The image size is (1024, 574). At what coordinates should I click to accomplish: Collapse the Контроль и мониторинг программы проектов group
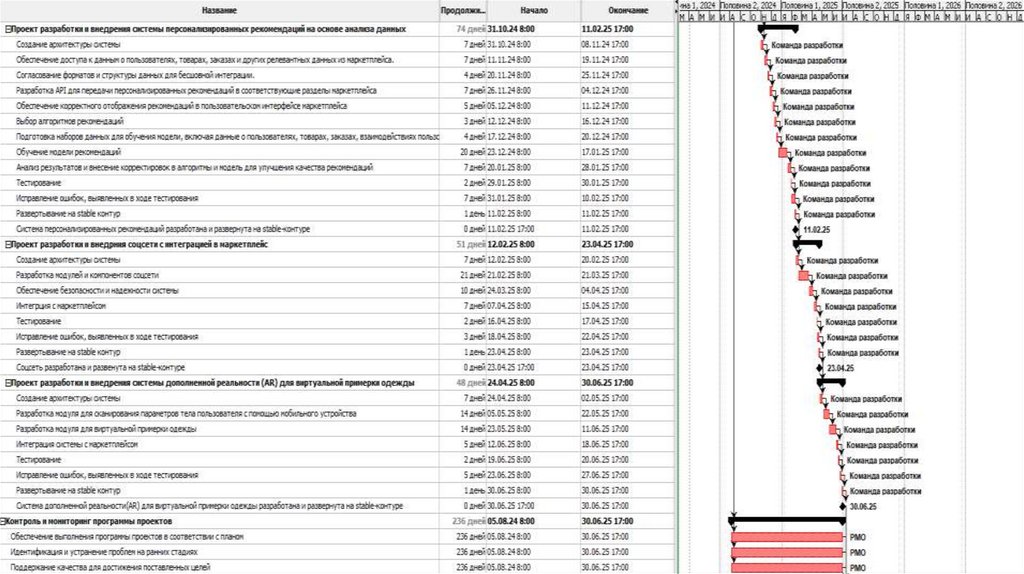[x=3, y=522]
